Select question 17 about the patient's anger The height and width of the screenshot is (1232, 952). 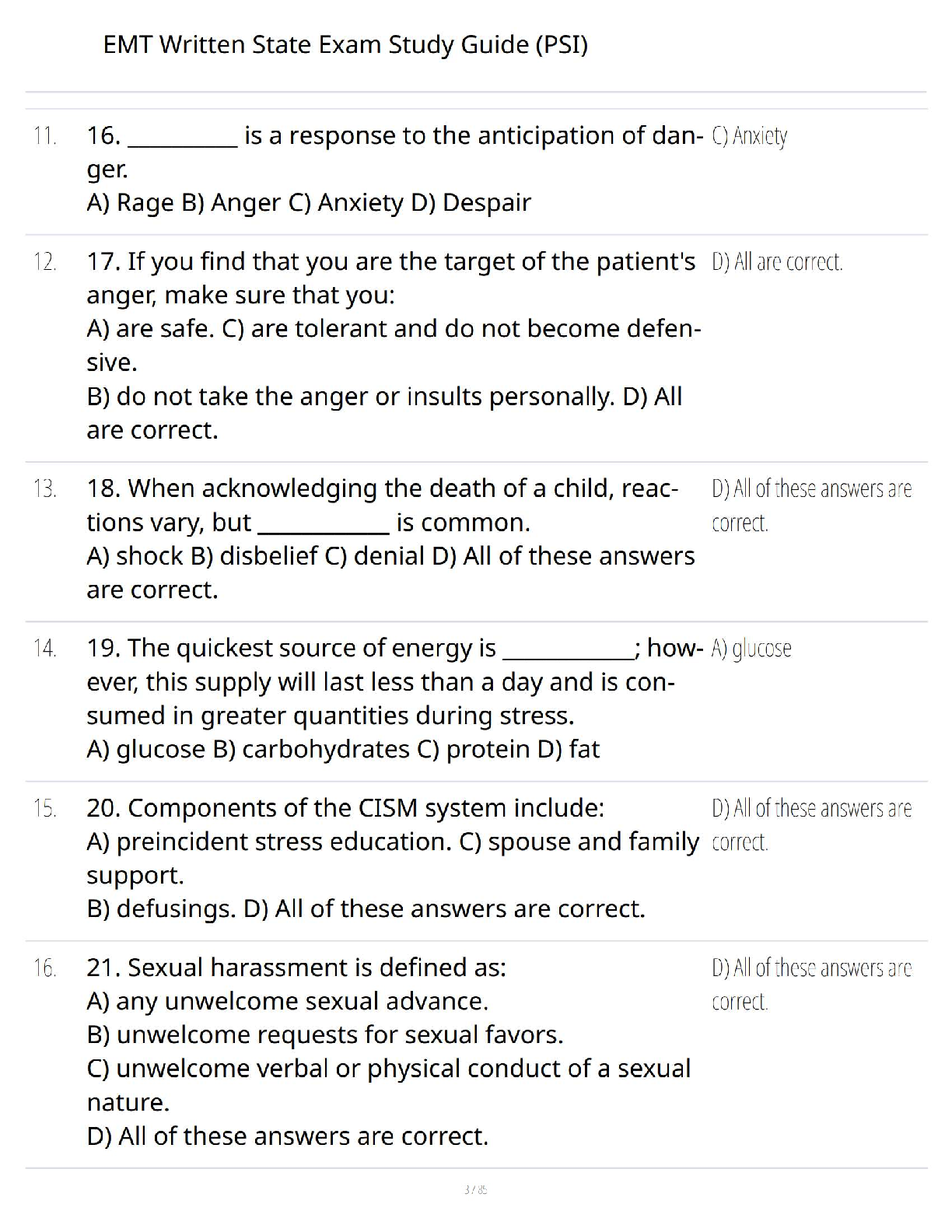(x=394, y=345)
